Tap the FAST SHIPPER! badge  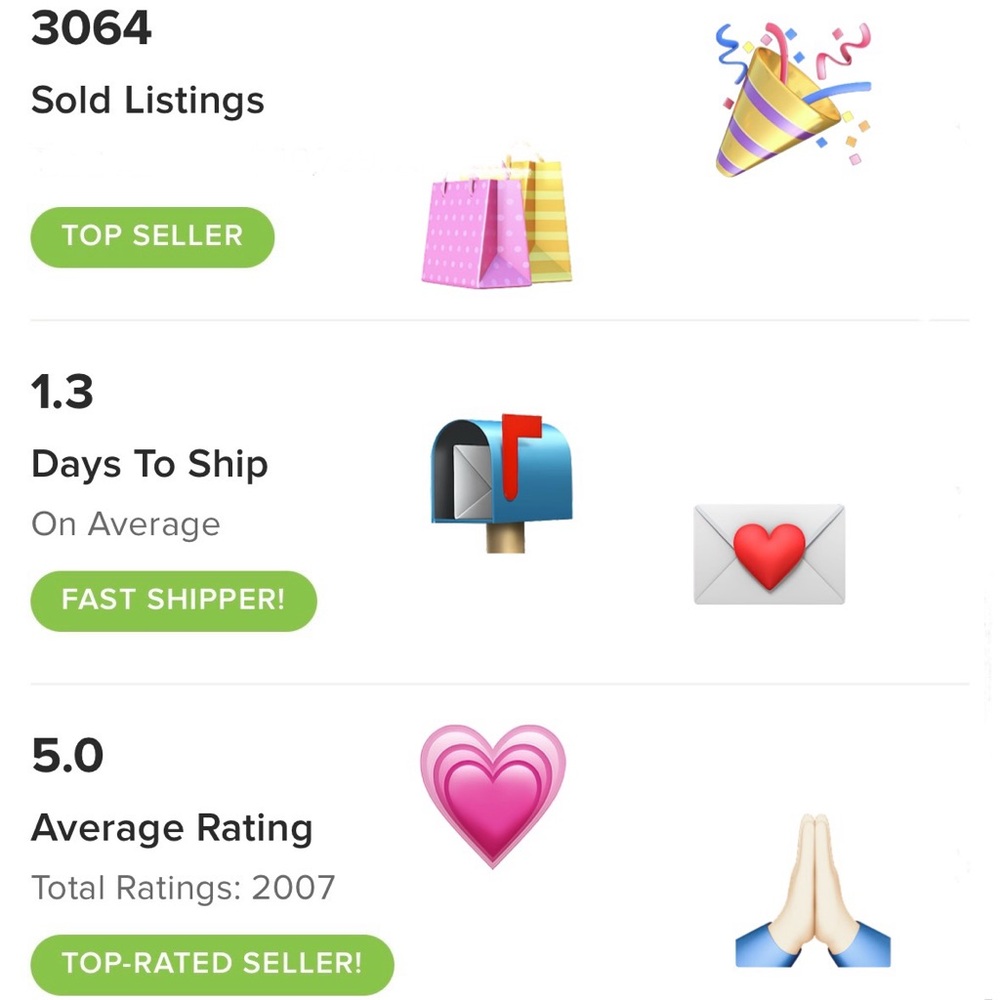[x=173, y=601]
